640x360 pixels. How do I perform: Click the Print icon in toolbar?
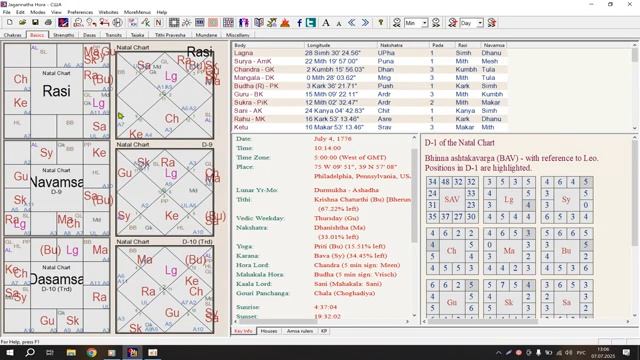[x=48, y=23]
